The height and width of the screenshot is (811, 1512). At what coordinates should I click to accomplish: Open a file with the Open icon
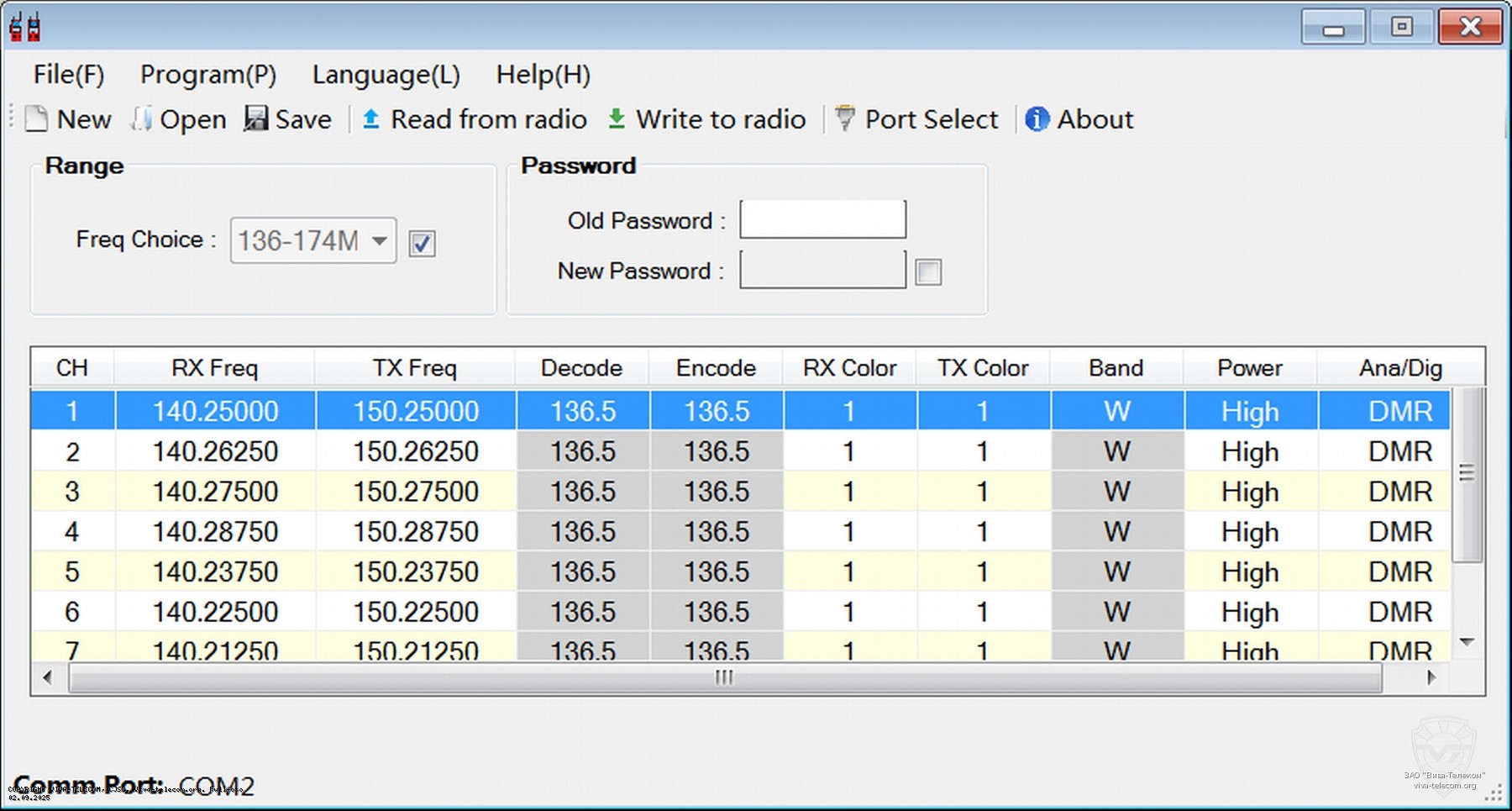(x=141, y=119)
